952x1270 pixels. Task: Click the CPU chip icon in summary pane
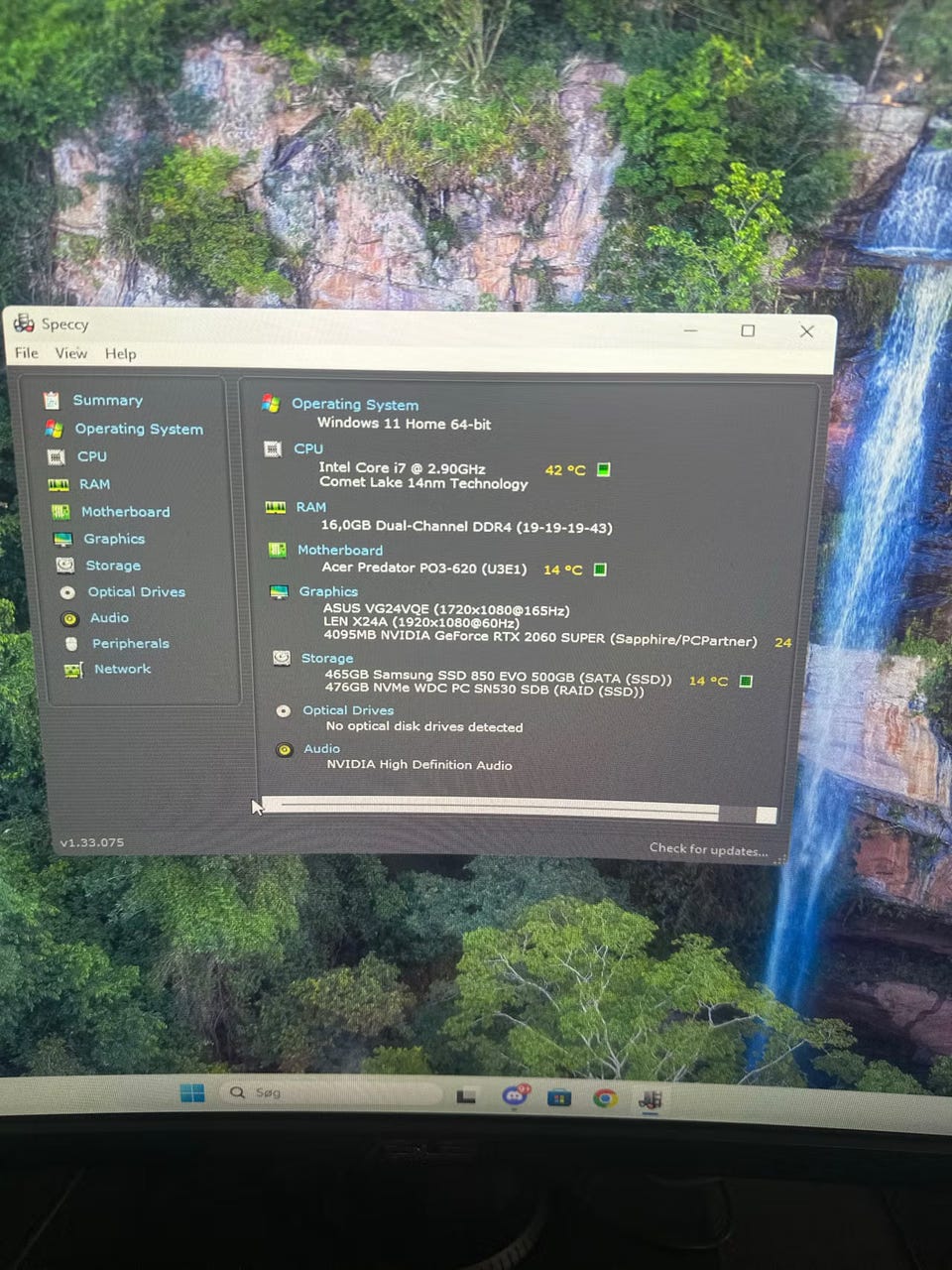[273, 449]
